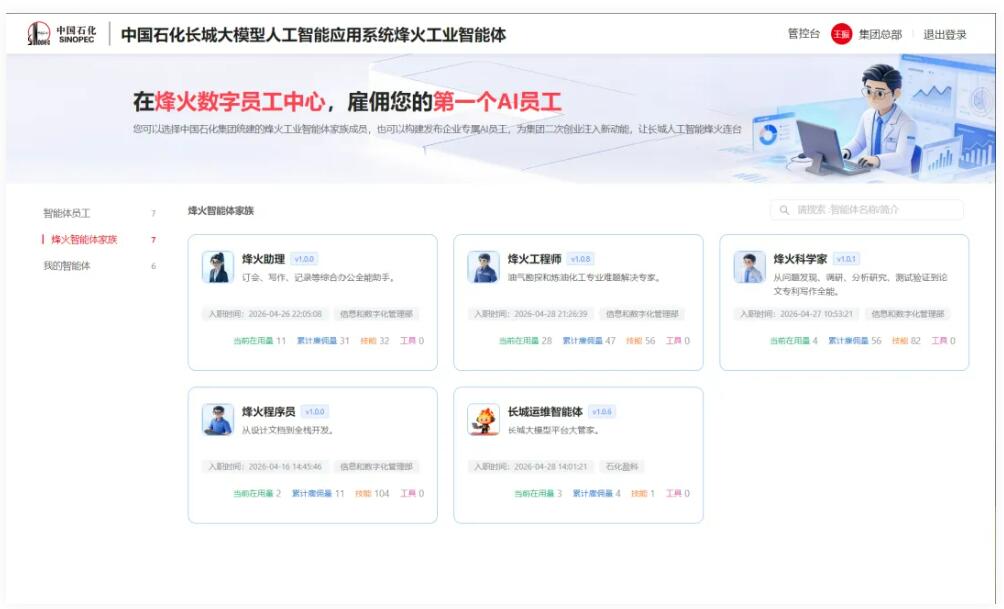Click 技能 82 on the 烽火科学家 card
This screenshot has height=609, width=1004.
906,341
